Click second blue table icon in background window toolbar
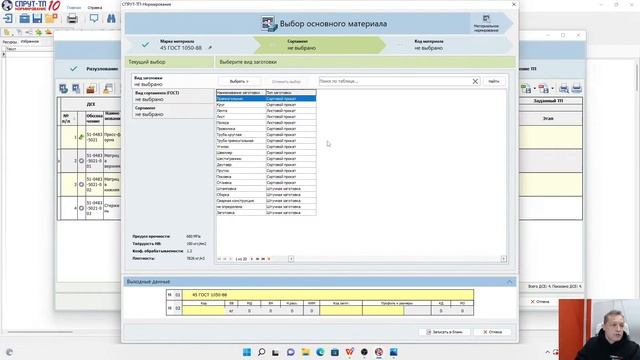This screenshot has height=360, width=640. tap(76, 88)
